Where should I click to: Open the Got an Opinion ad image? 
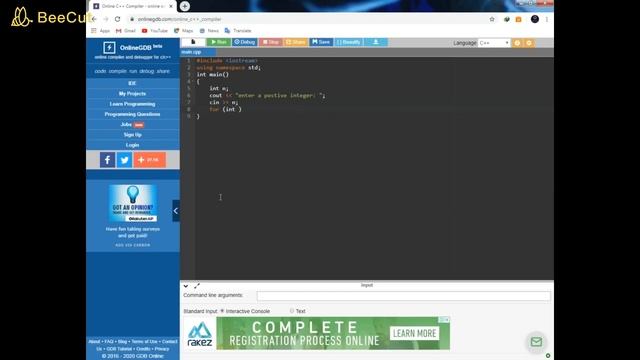[133, 203]
